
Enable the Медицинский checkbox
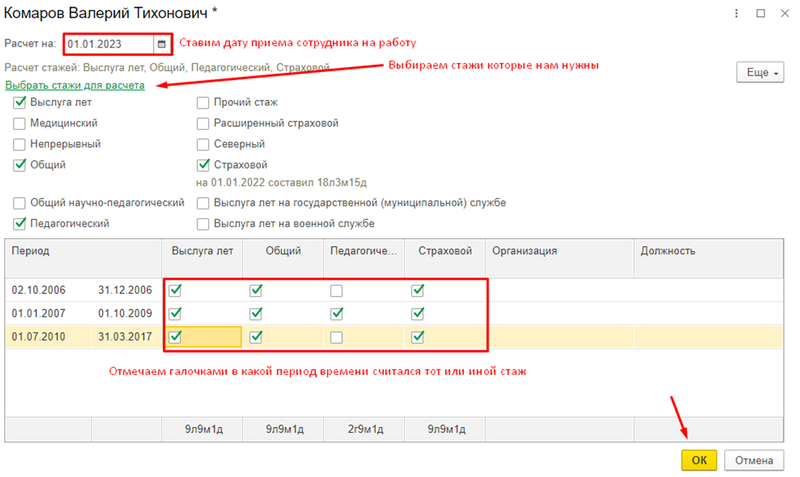point(20,123)
